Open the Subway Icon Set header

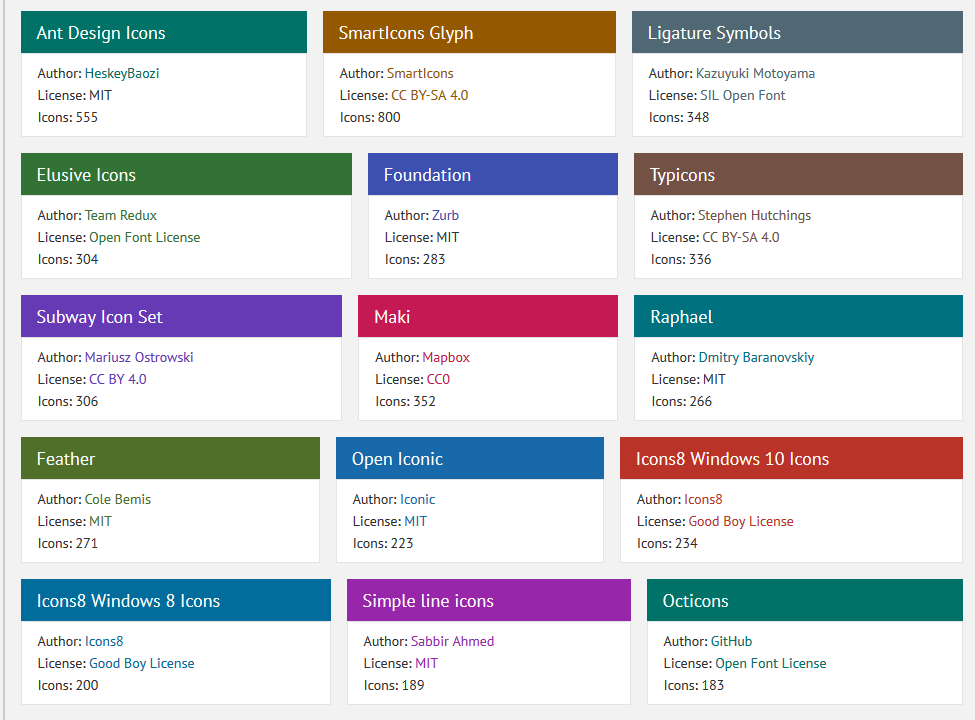point(181,316)
